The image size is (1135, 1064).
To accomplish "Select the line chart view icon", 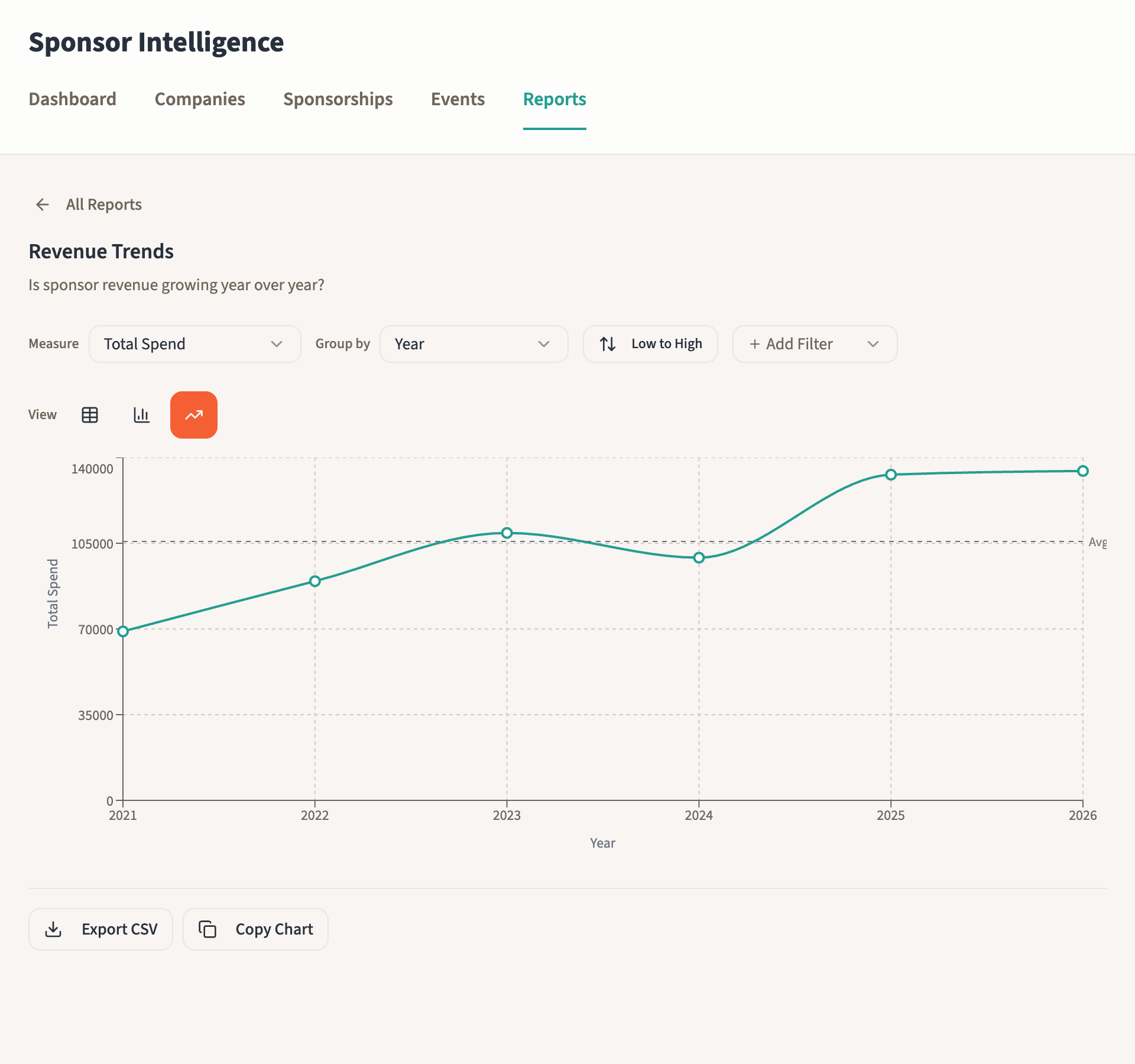I will (194, 415).
